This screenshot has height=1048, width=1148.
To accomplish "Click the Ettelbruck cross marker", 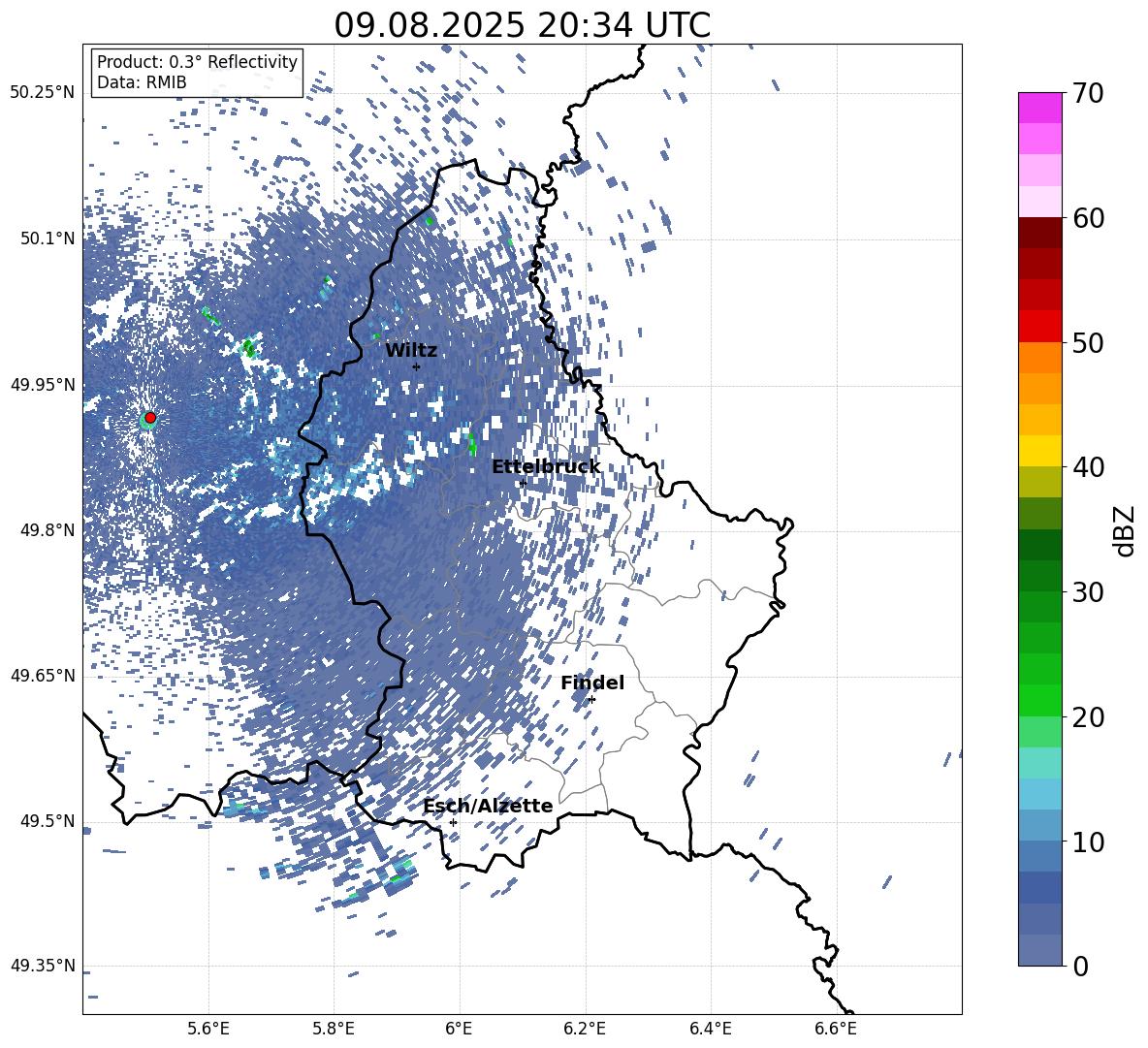I will [522, 483].
